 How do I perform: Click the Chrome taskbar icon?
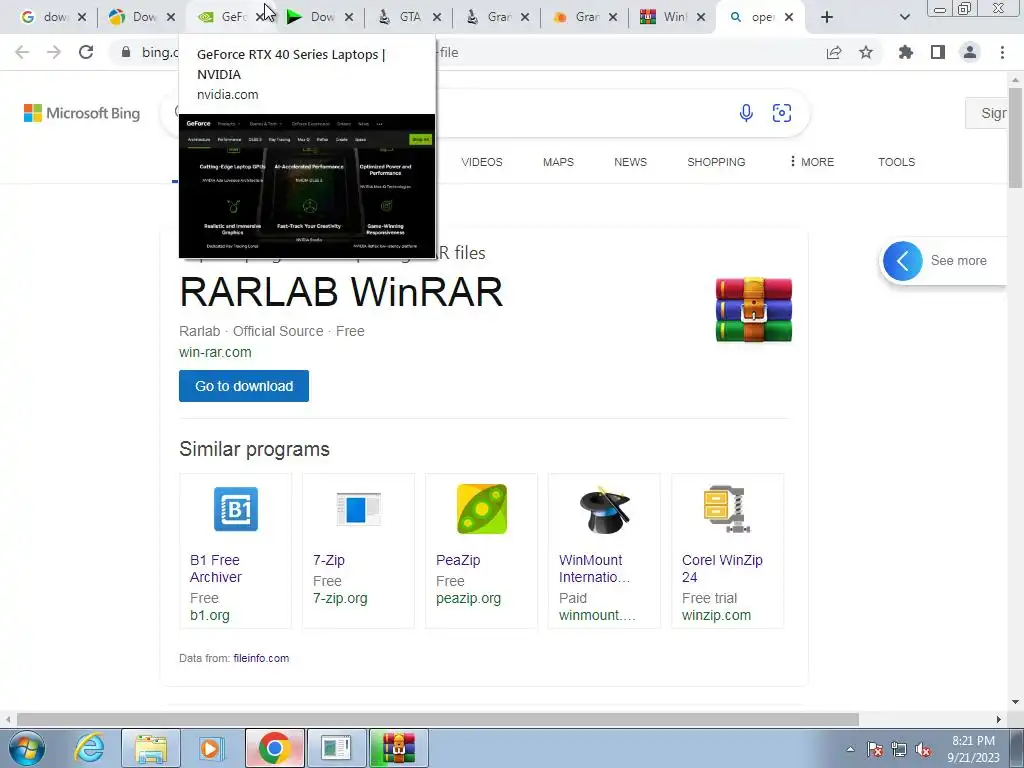tap(274, 748)
